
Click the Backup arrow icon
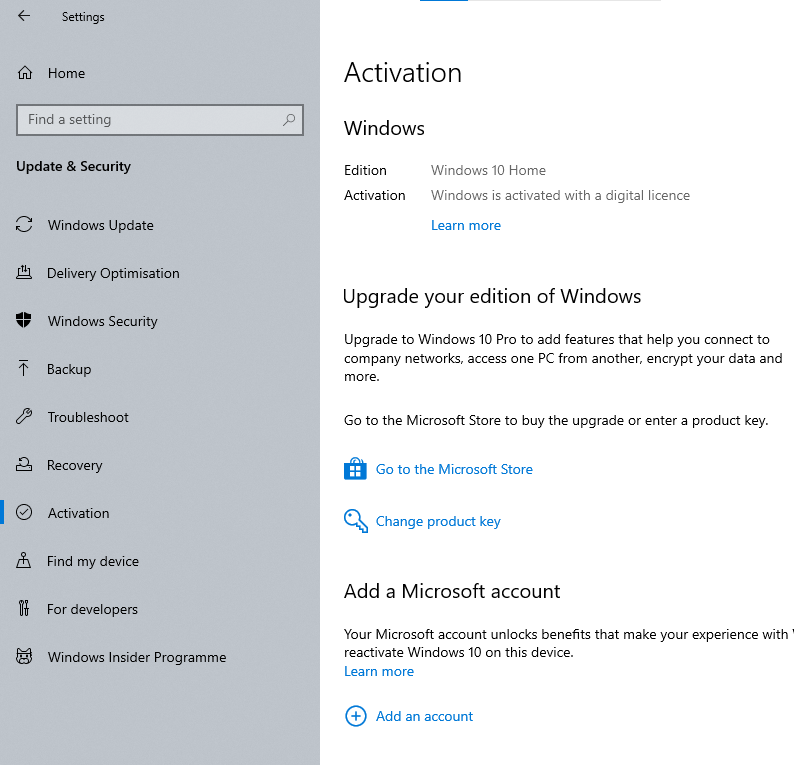coord(23,368)
